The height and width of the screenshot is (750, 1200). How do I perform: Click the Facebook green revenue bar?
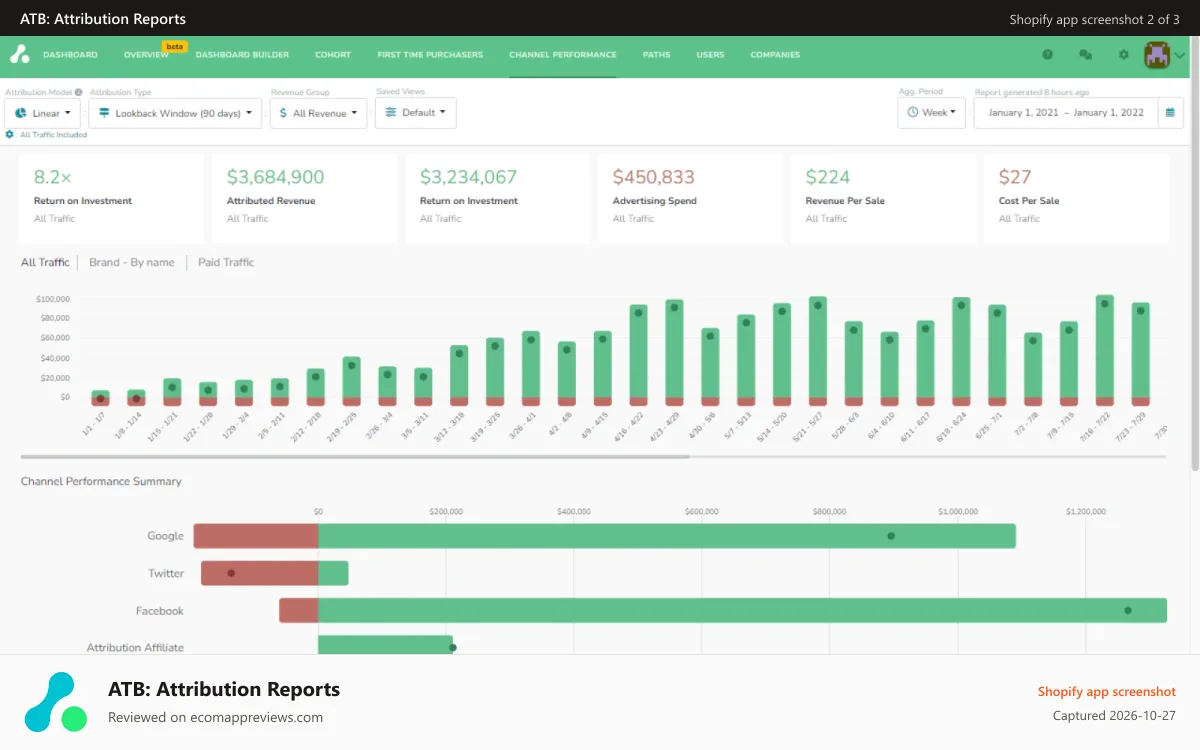coord(742,611)
